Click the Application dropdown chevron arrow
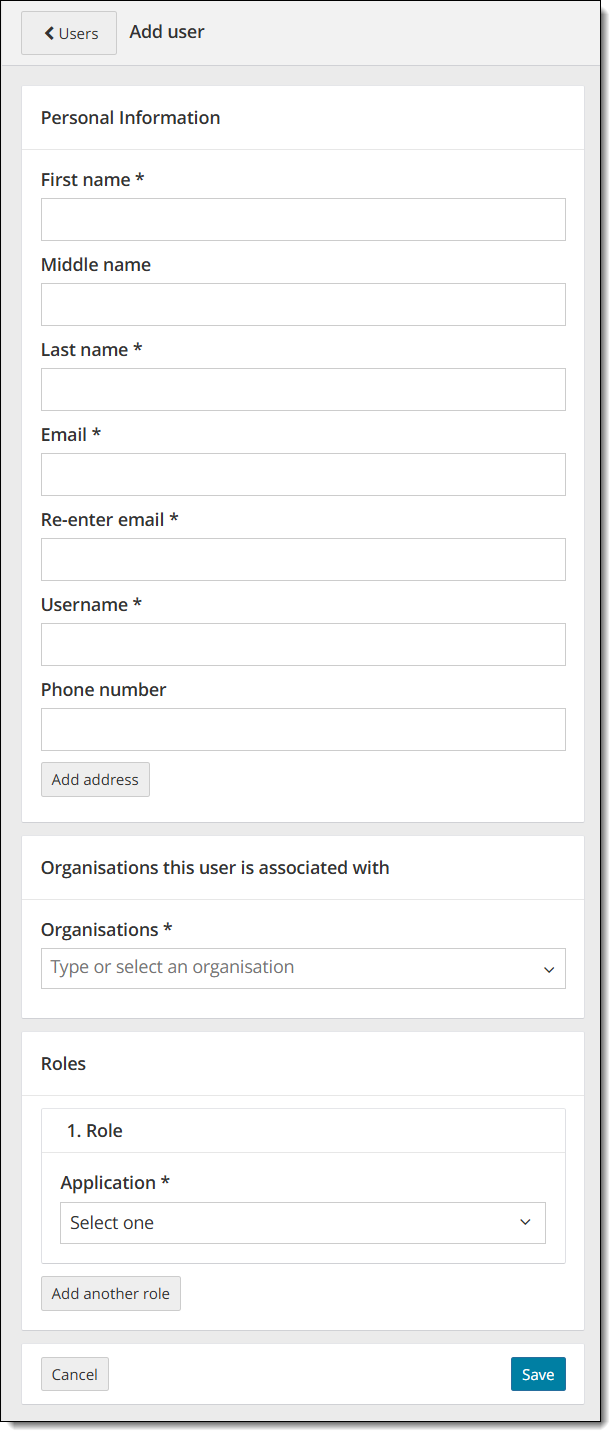616x1437 pixels. 525,1223
